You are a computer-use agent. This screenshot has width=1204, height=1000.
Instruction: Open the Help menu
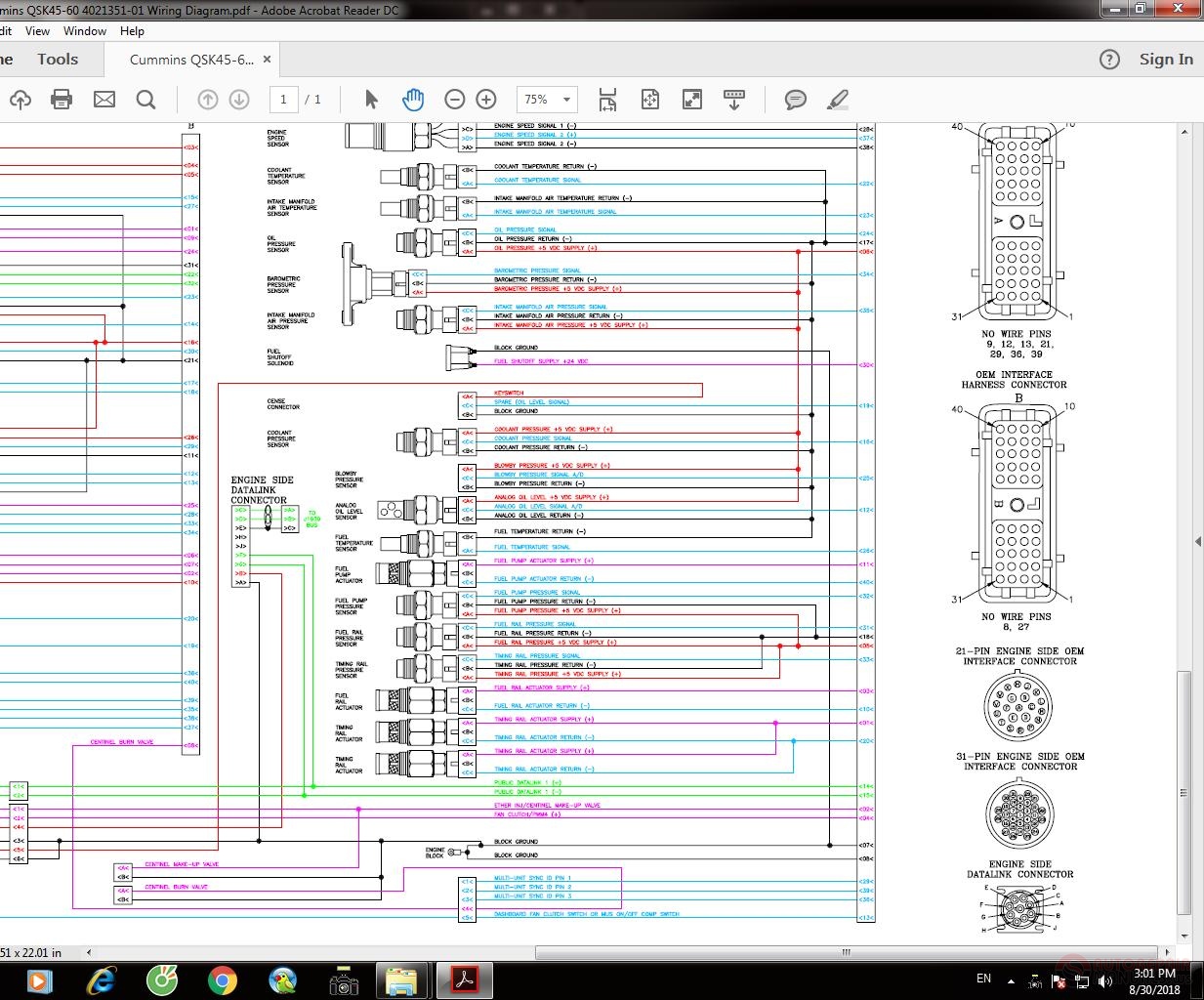click(x=132, y=31)
